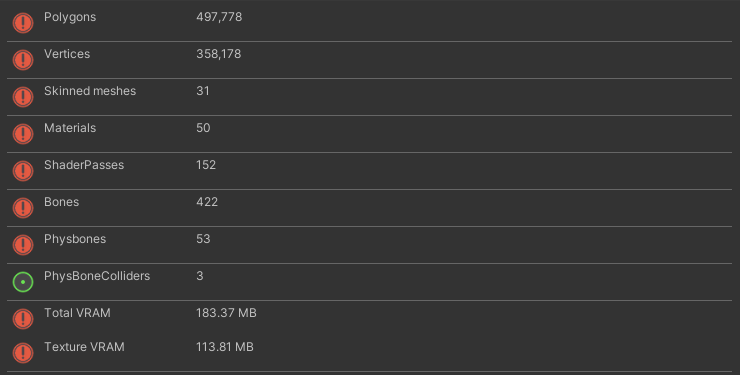Click the ShaderPasses label
The image size is (740, 375).
(84, 165)
